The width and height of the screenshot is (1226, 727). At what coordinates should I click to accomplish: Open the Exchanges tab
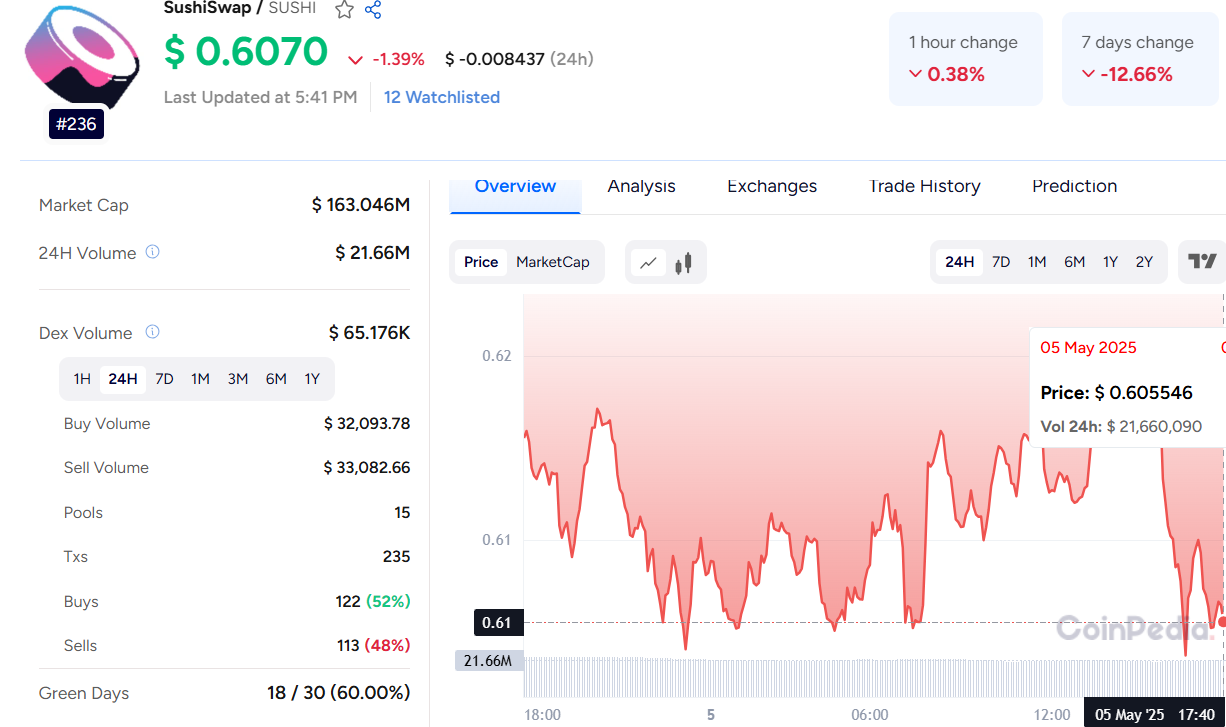771,187
